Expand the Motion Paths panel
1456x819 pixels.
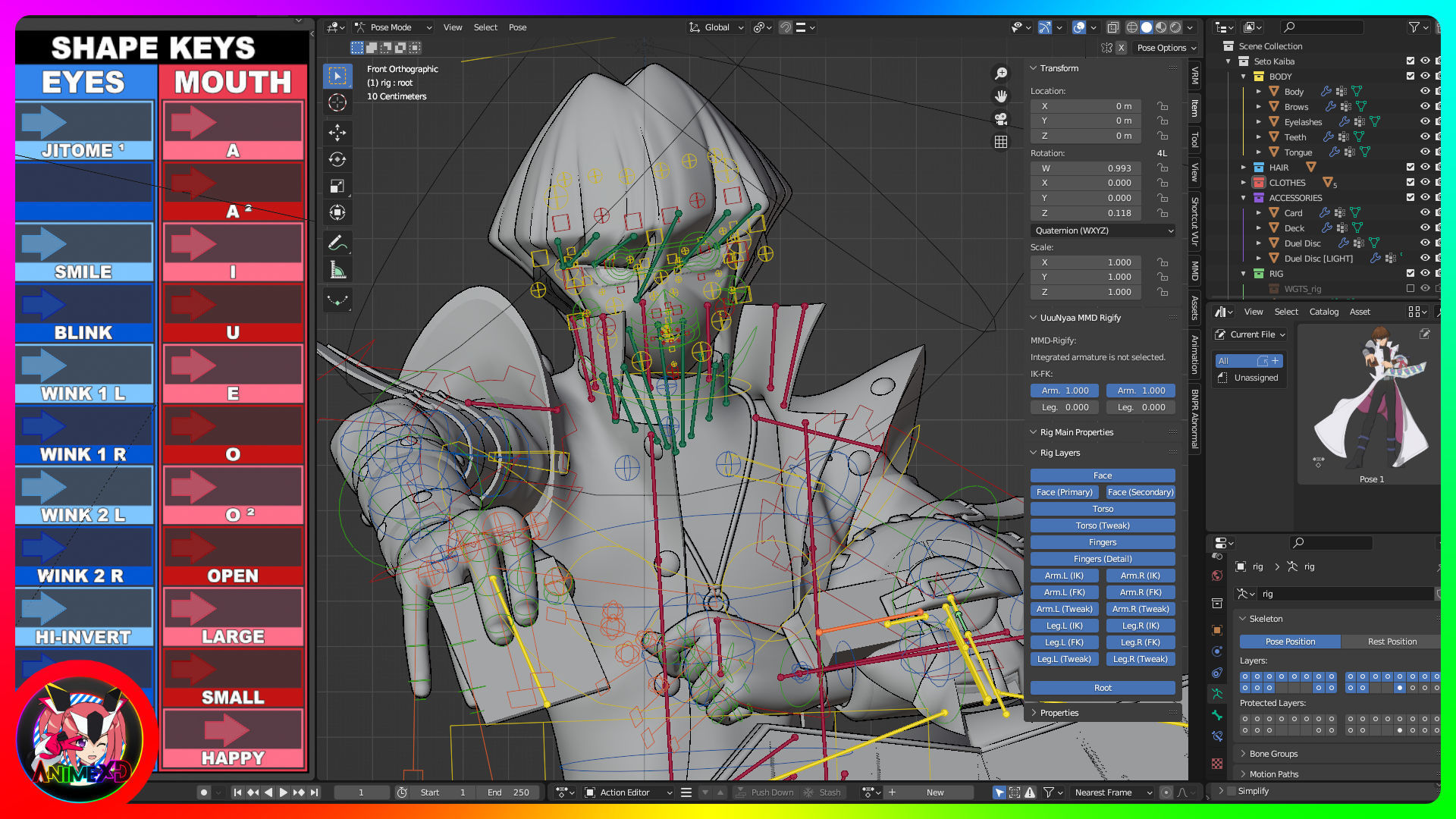tap(1273, 774)
